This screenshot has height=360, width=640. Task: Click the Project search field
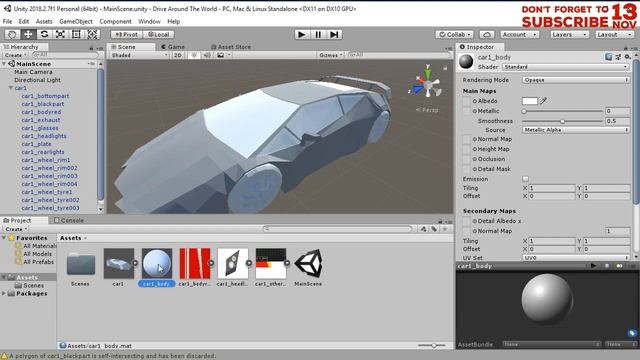(x=338, y=229)
